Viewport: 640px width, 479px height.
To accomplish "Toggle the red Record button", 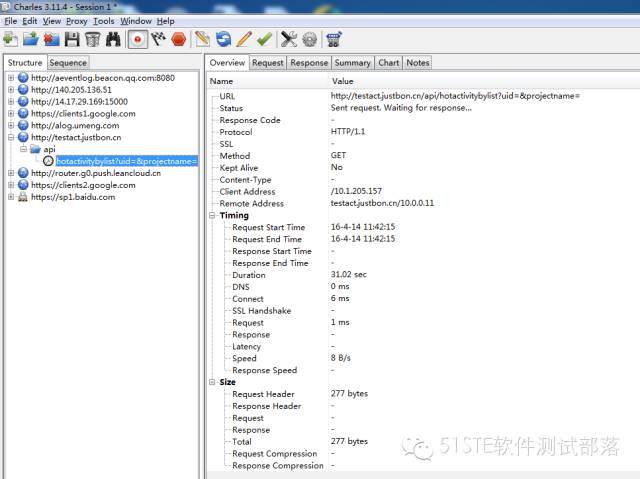I will click(138, 40).
